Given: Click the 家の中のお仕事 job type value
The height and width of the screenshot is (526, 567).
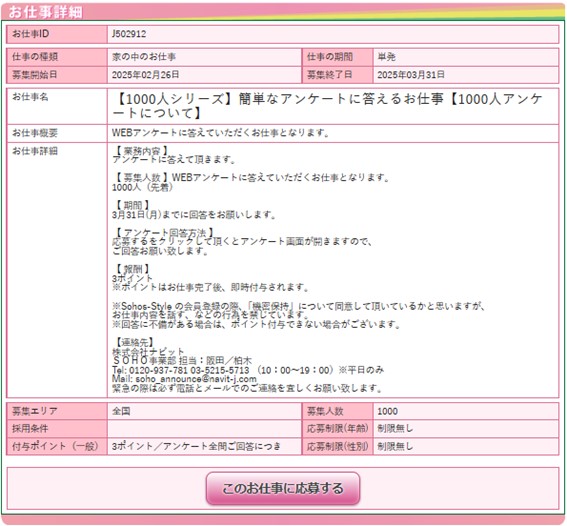Looking at the screenshot, I should tap(144, 57).
